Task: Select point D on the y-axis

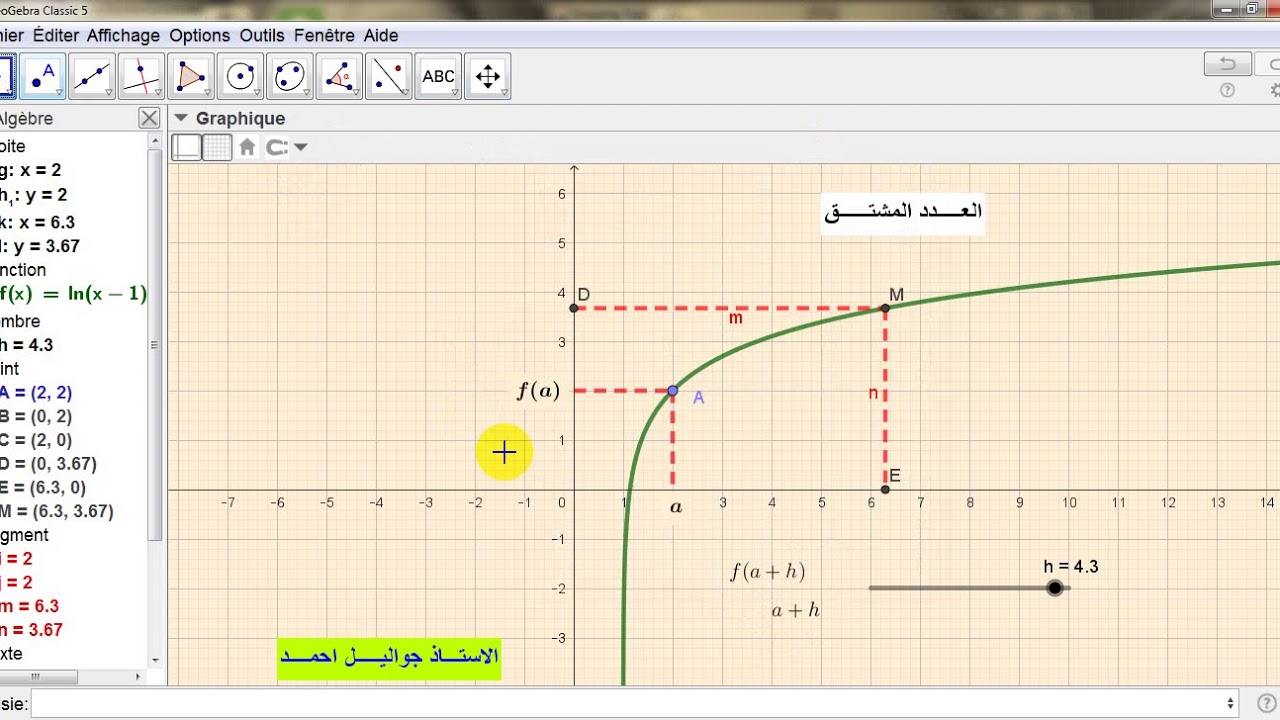Action: click(574, 308)
